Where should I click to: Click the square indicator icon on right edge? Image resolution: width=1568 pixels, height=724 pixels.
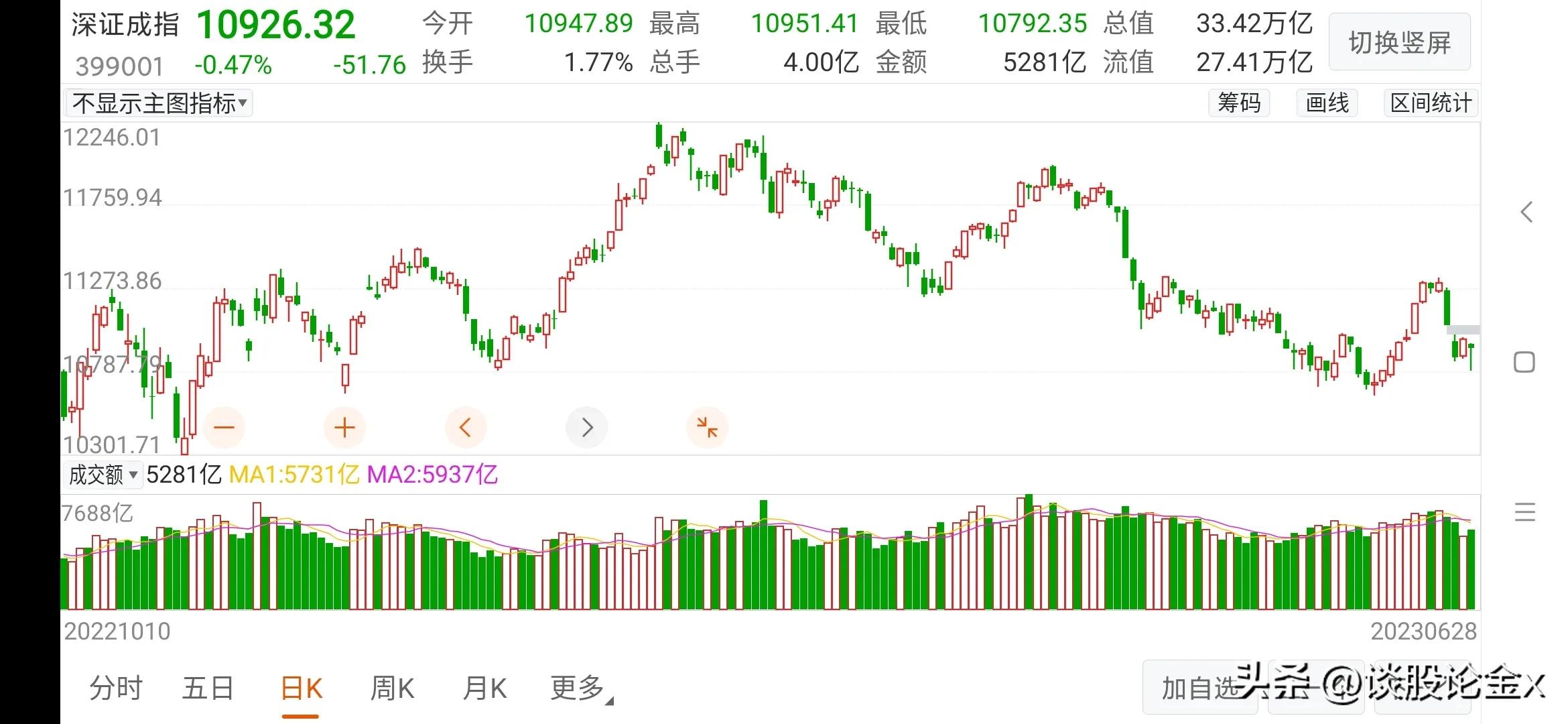coord(1525,361)
